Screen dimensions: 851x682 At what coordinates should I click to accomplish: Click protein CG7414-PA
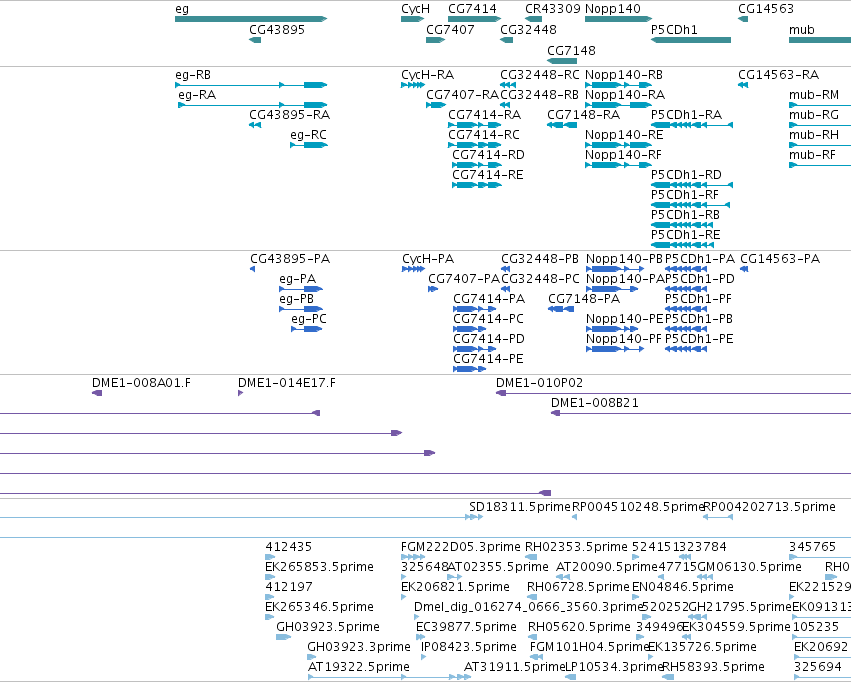coord(474,309)
